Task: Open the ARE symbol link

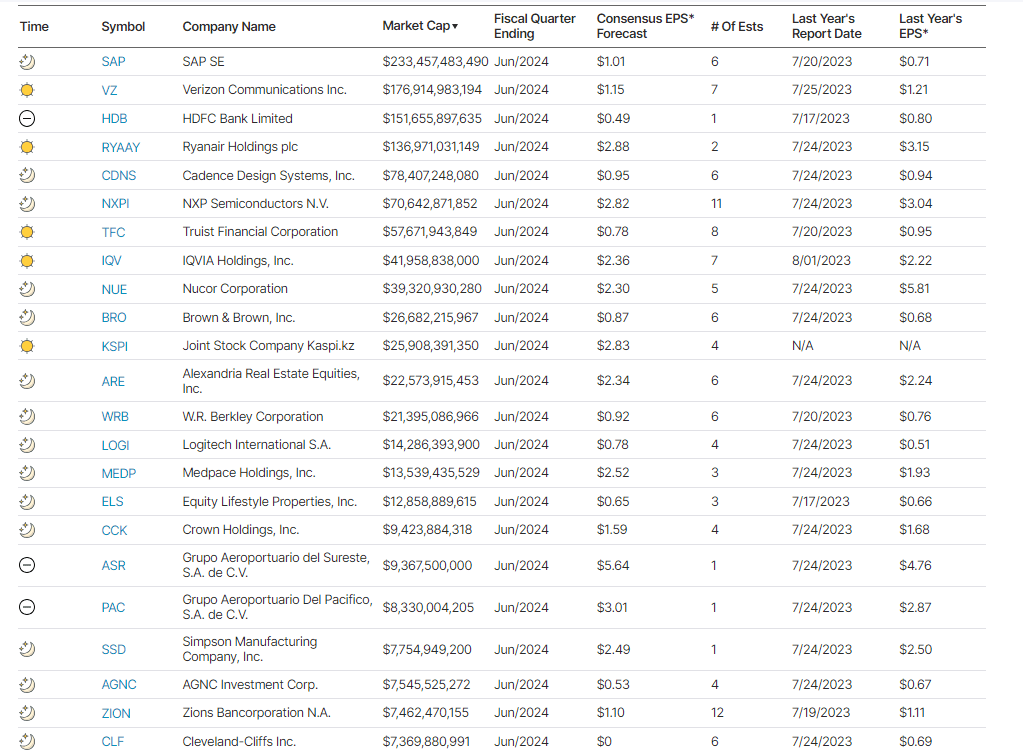Action: pos(113,382)
